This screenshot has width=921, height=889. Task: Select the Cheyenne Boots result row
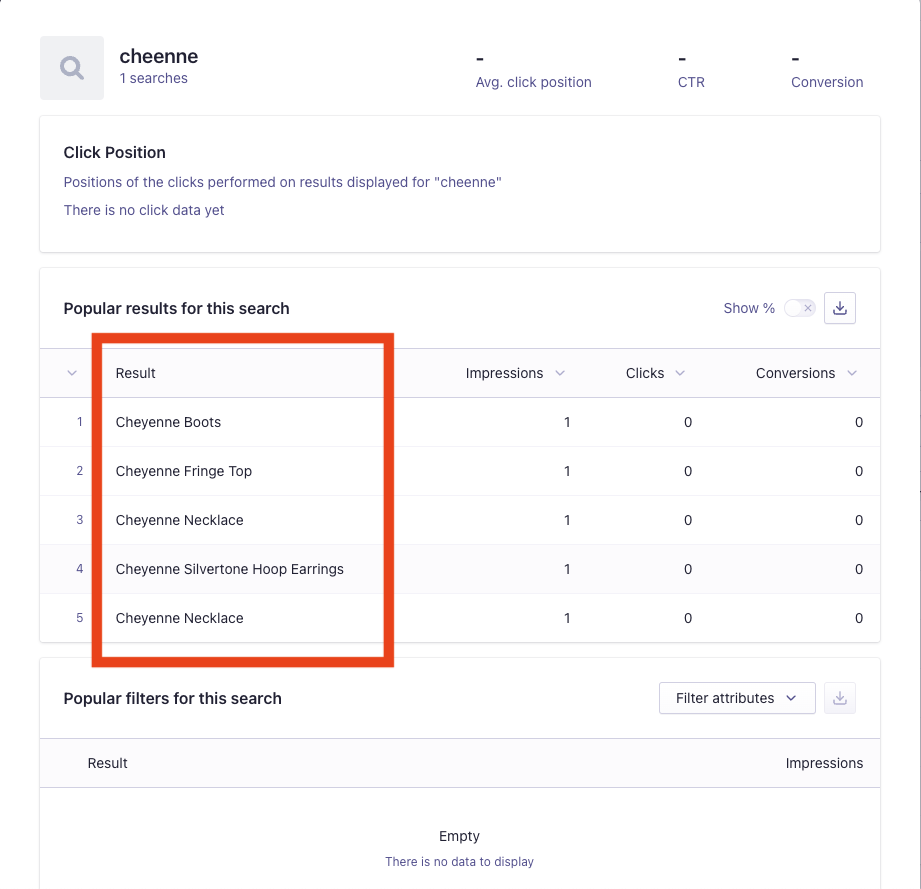[x=460, y=422]
